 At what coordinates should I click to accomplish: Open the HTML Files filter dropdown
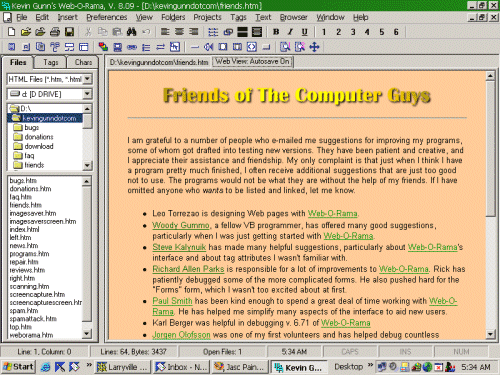pos(87,79)
